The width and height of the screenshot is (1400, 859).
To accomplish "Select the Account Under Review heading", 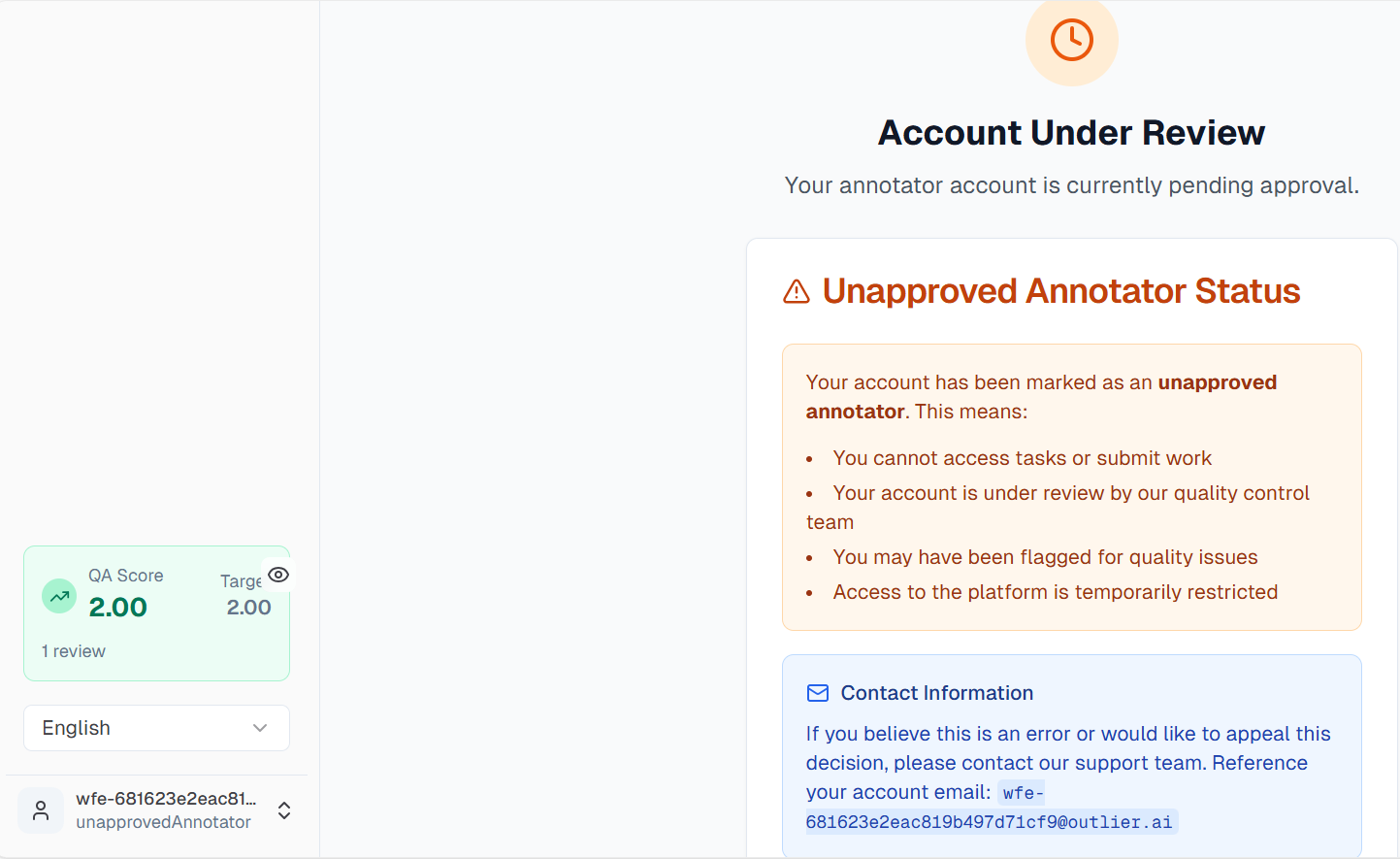I will (x=1071, y=132).
